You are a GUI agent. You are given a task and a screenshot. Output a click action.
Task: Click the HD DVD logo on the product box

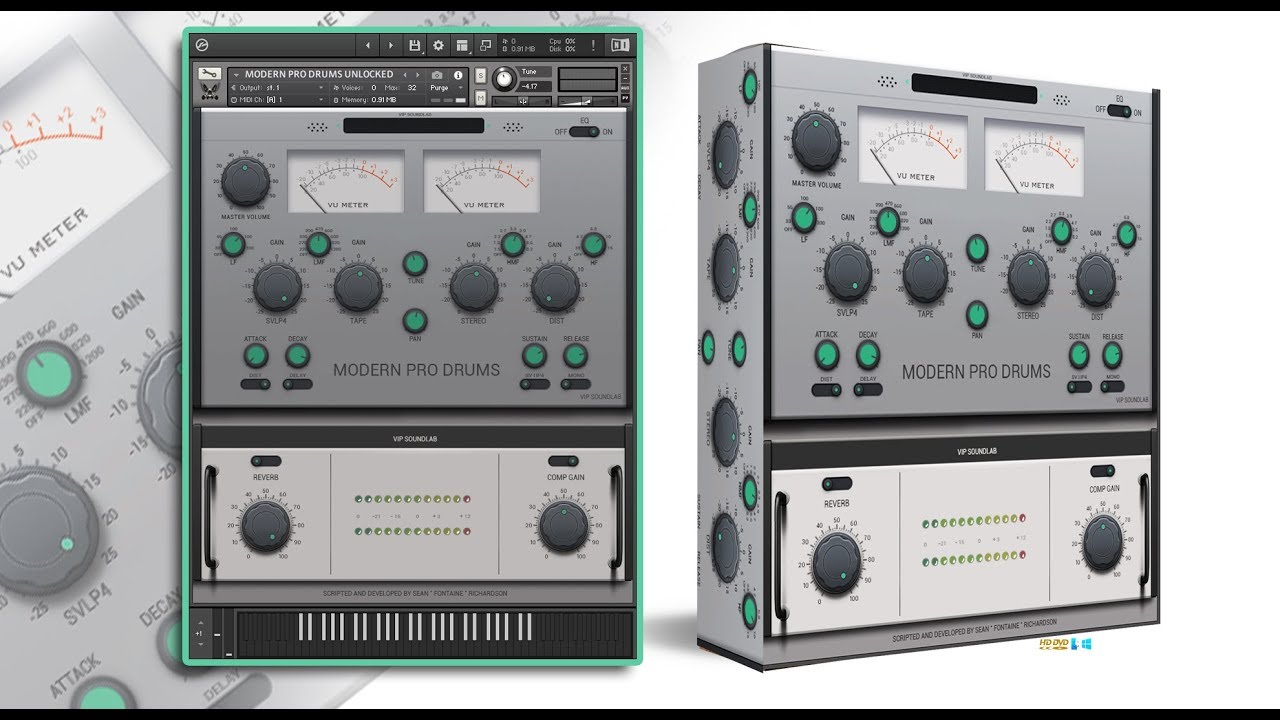click(1054, 644)
